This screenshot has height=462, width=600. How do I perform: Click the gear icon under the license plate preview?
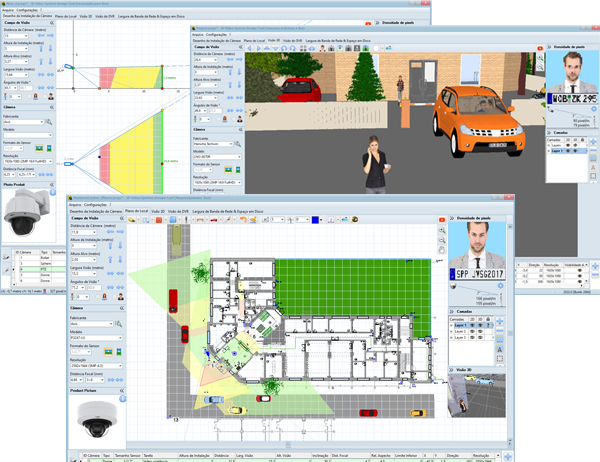500,286
